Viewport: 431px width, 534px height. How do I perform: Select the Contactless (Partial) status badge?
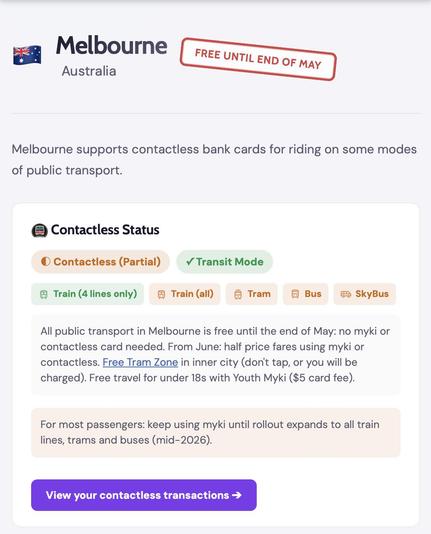(x=100, y=262)
